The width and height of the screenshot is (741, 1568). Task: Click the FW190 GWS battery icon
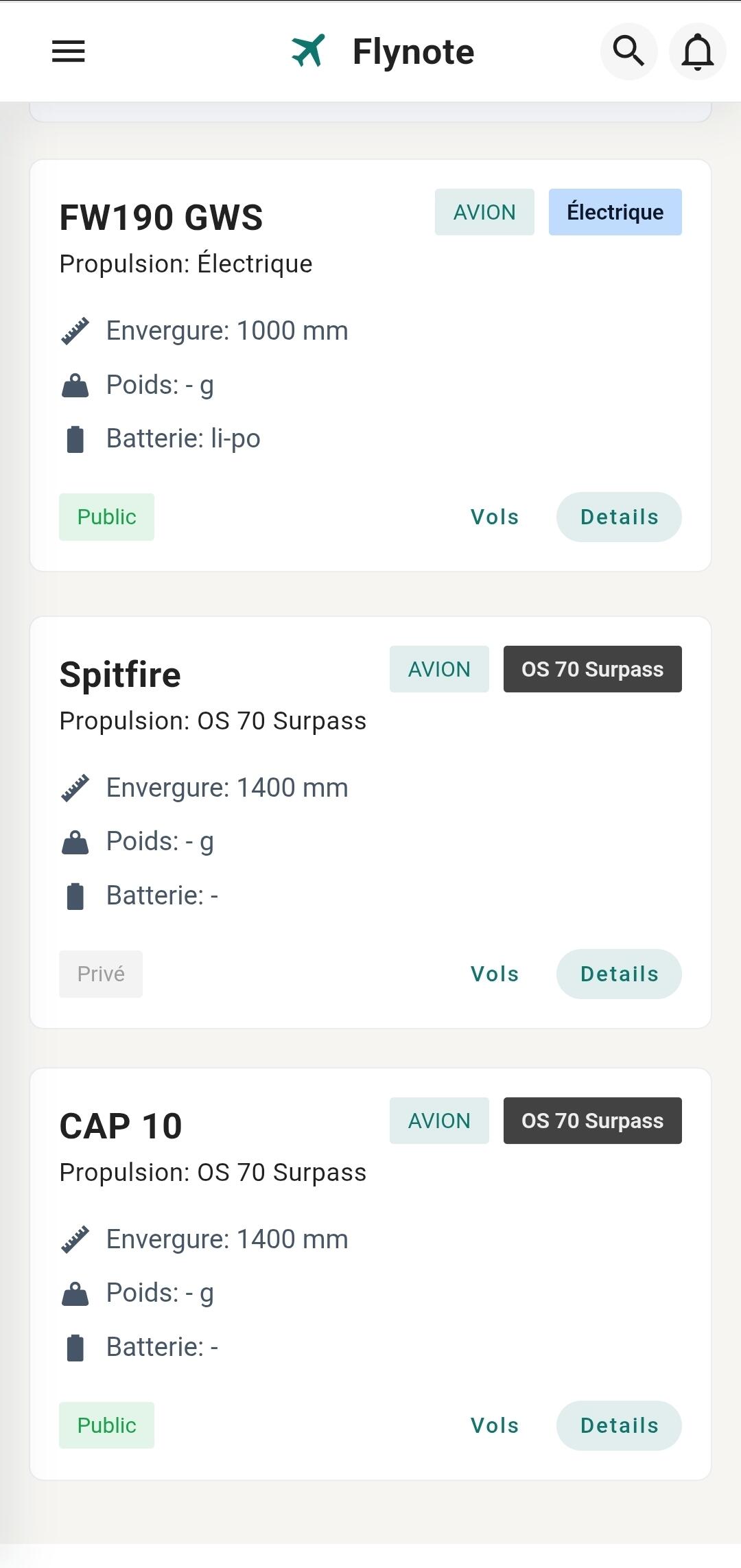(75, 439)
